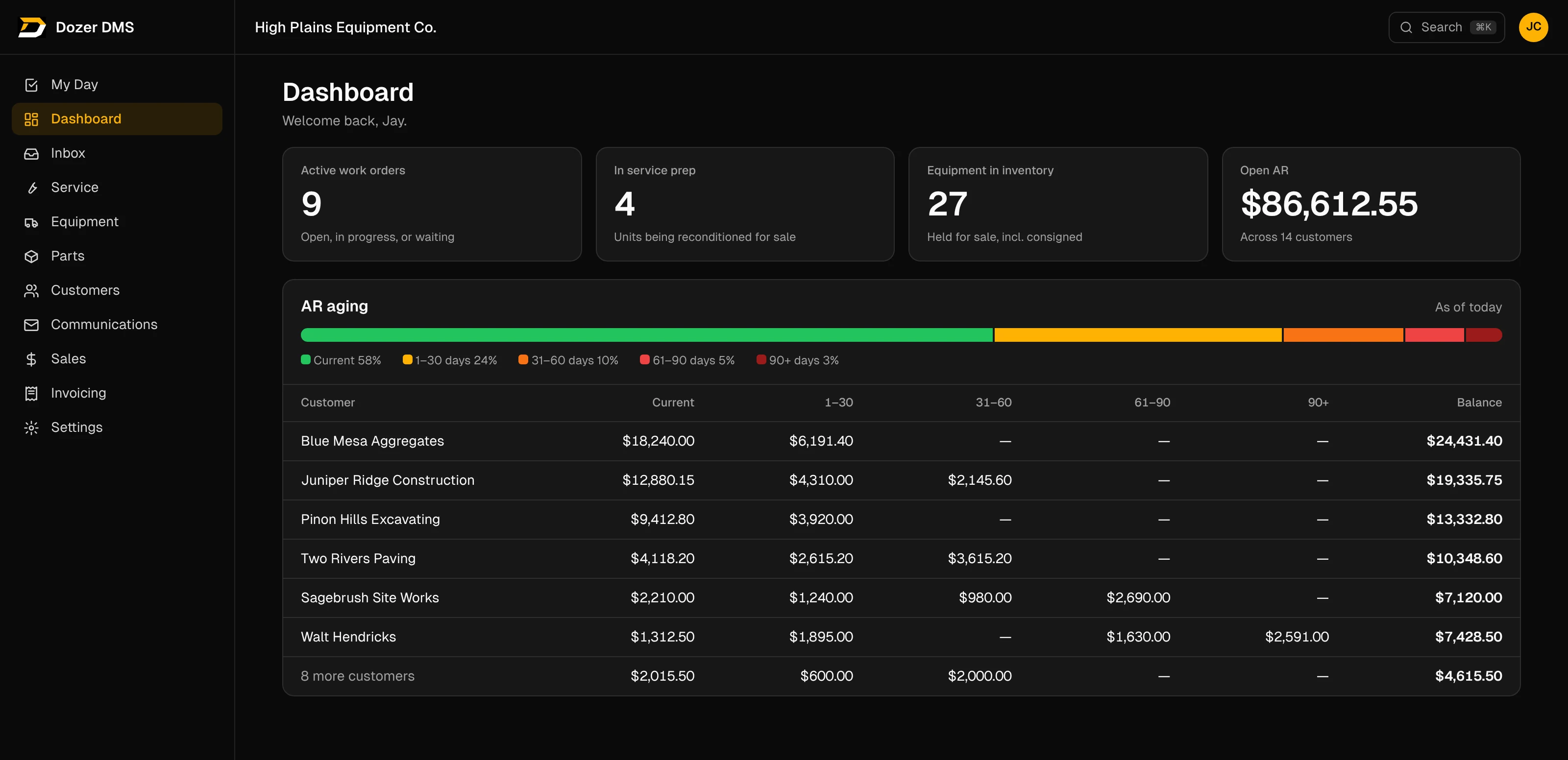Click the Dashboard grid icon

31,119
